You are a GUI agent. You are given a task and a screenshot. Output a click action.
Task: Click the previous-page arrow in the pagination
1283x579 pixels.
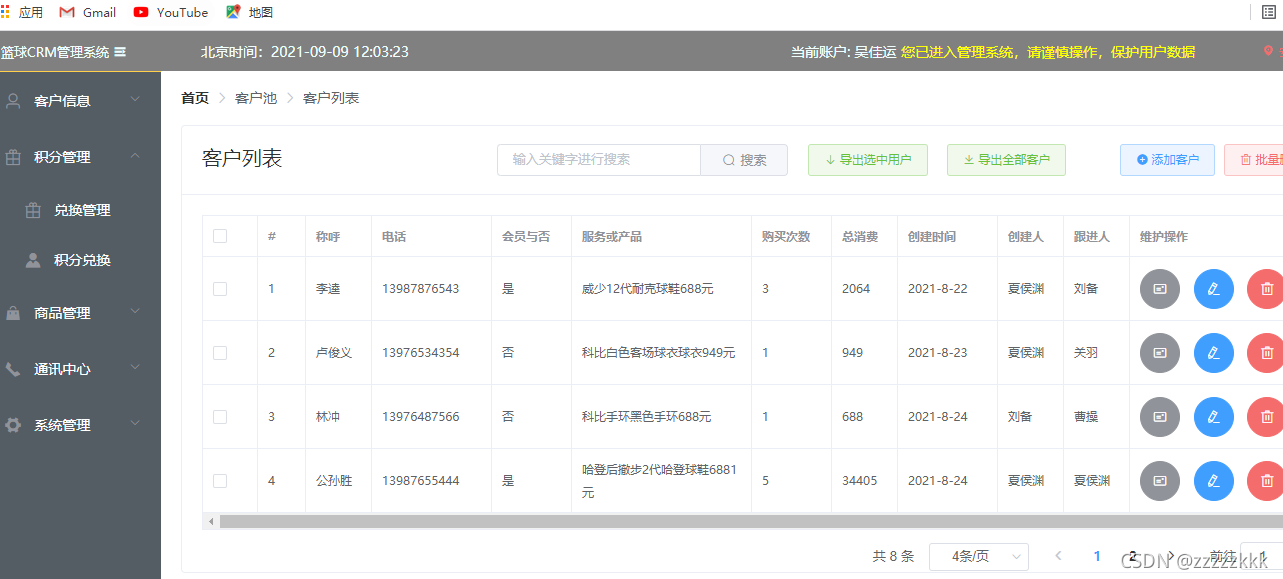(1059, 556)
